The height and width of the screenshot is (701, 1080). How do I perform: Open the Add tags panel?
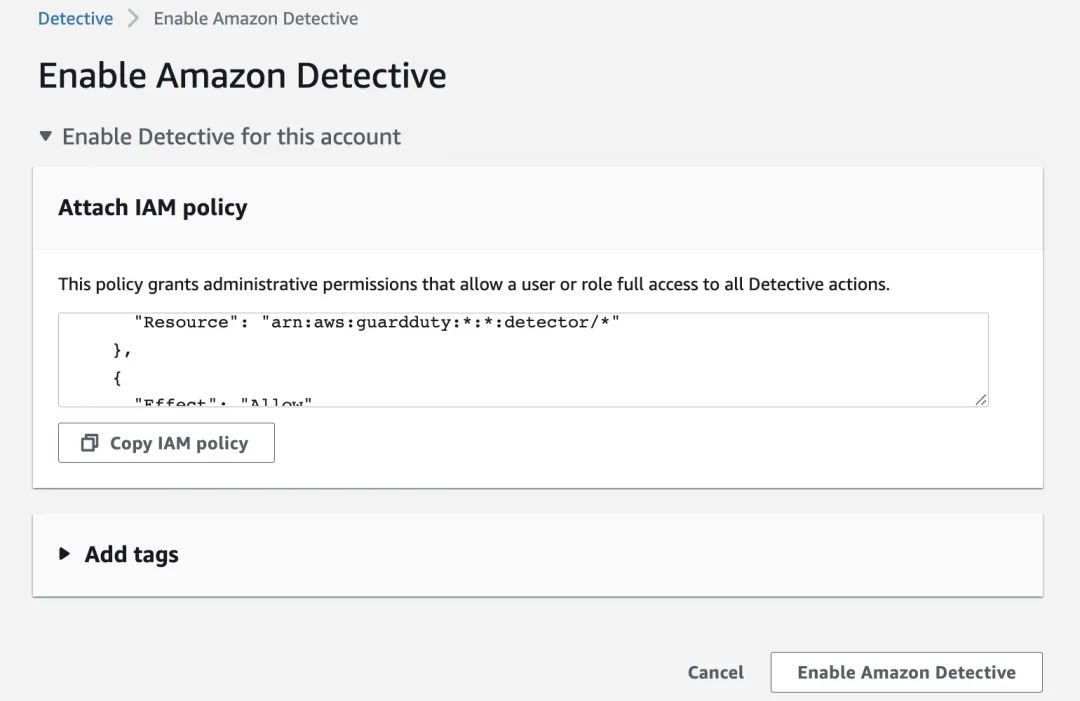(x=130, y=554)
